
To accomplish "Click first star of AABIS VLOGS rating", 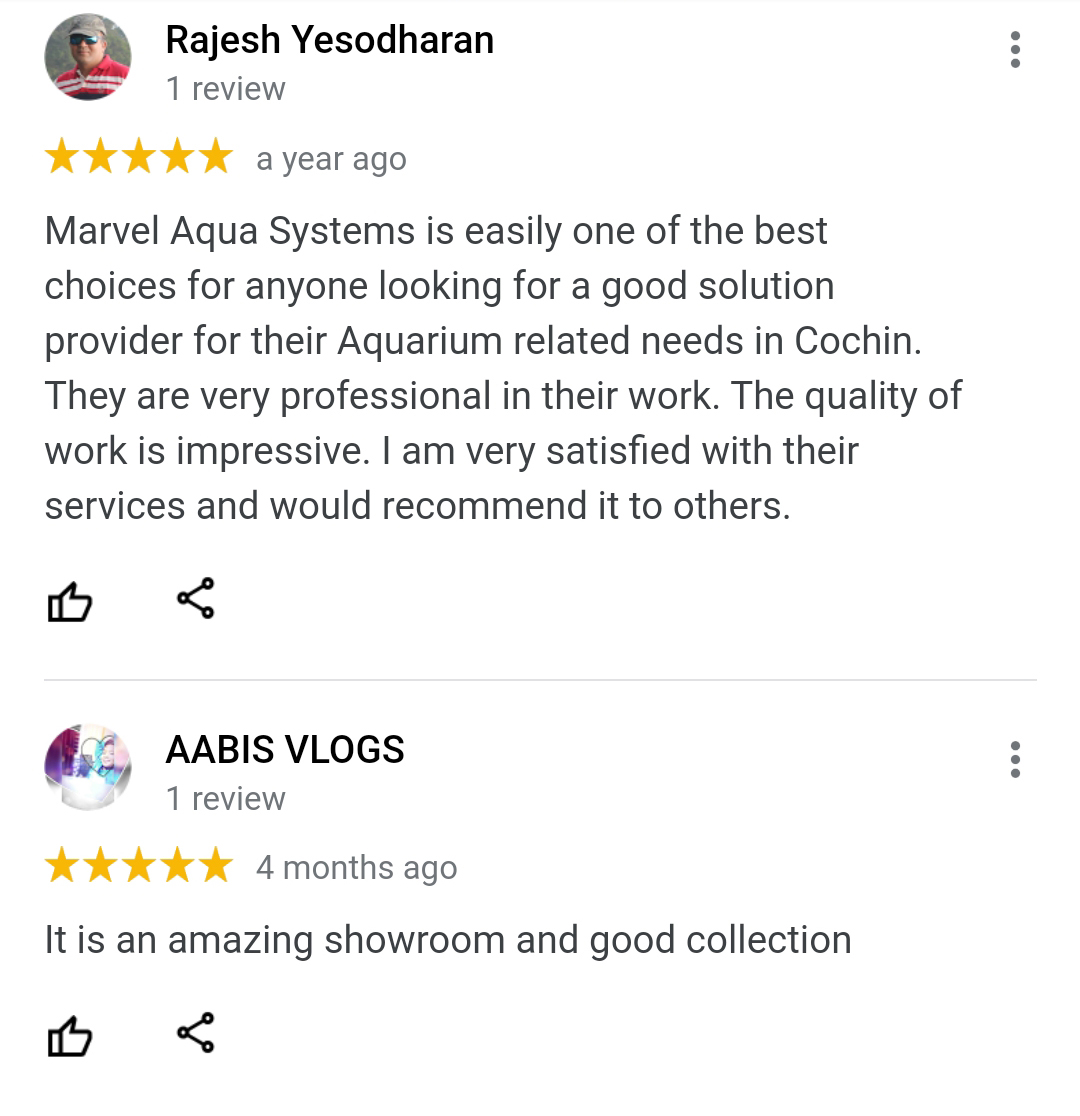I will click(63, 865).
